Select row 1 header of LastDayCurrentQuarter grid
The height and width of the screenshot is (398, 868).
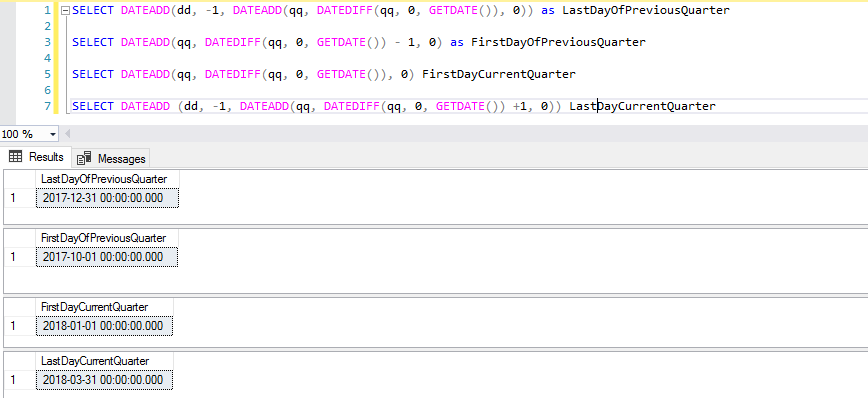(x=19, y=380)
